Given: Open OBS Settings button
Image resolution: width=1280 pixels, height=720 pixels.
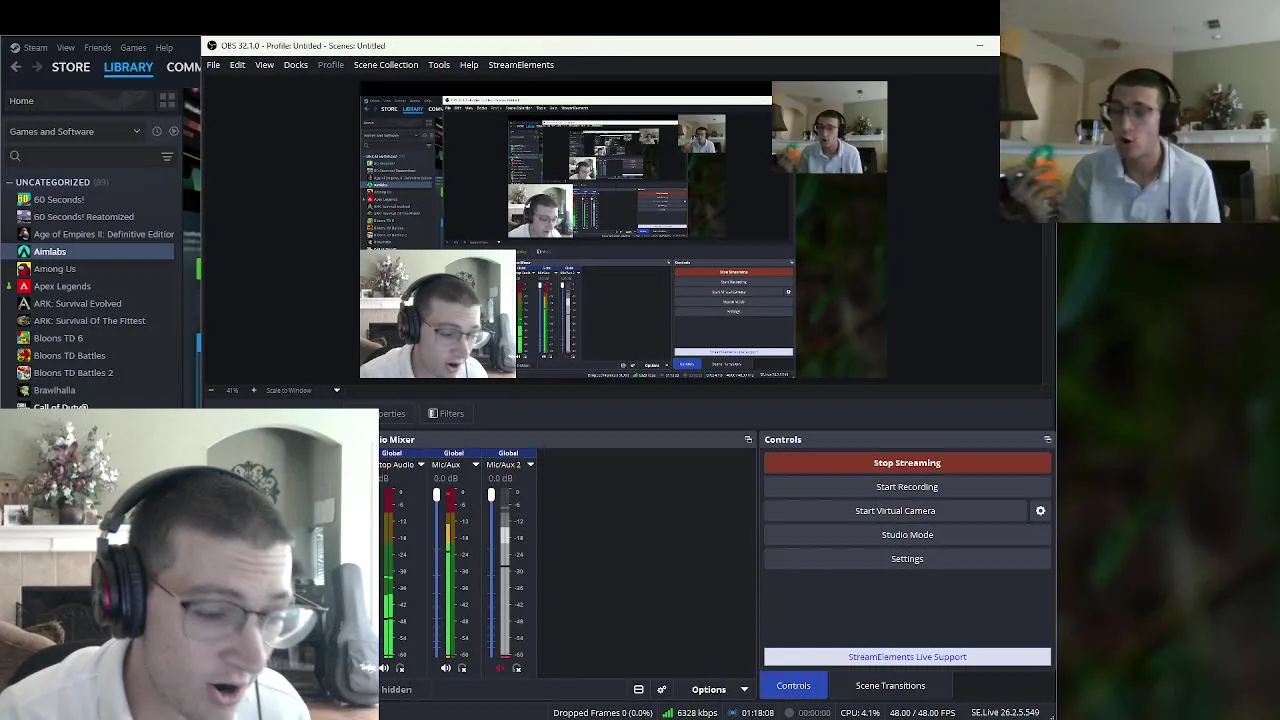Looking at the screenshot, I should [907, 559].
